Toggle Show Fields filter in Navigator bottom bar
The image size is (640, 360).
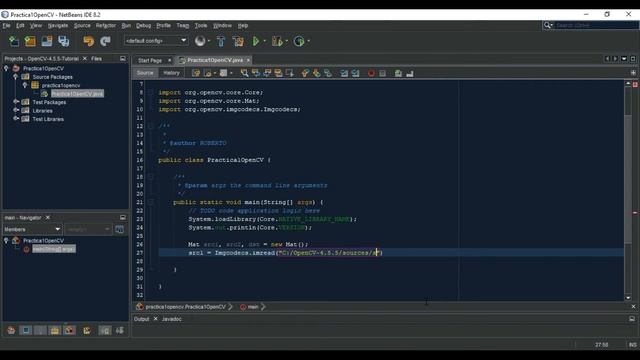click(x=26, y=330)
